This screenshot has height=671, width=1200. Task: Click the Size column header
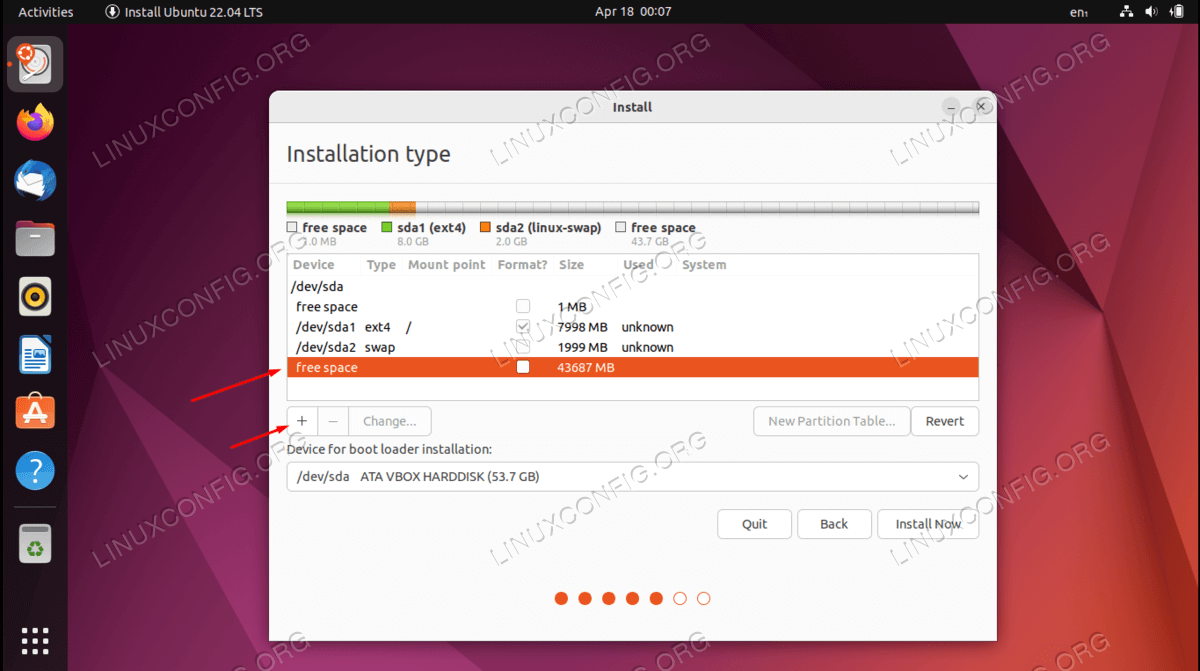click(x=571, y=265)
